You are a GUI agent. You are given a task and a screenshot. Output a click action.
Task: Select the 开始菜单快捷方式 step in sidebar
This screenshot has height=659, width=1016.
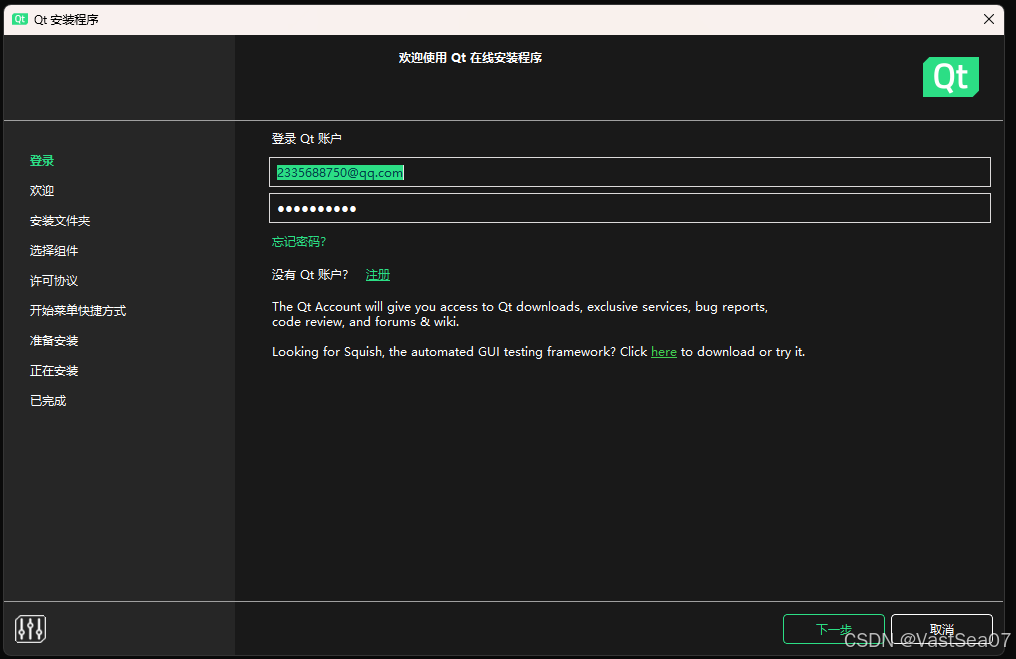click(x=78, y=310)
